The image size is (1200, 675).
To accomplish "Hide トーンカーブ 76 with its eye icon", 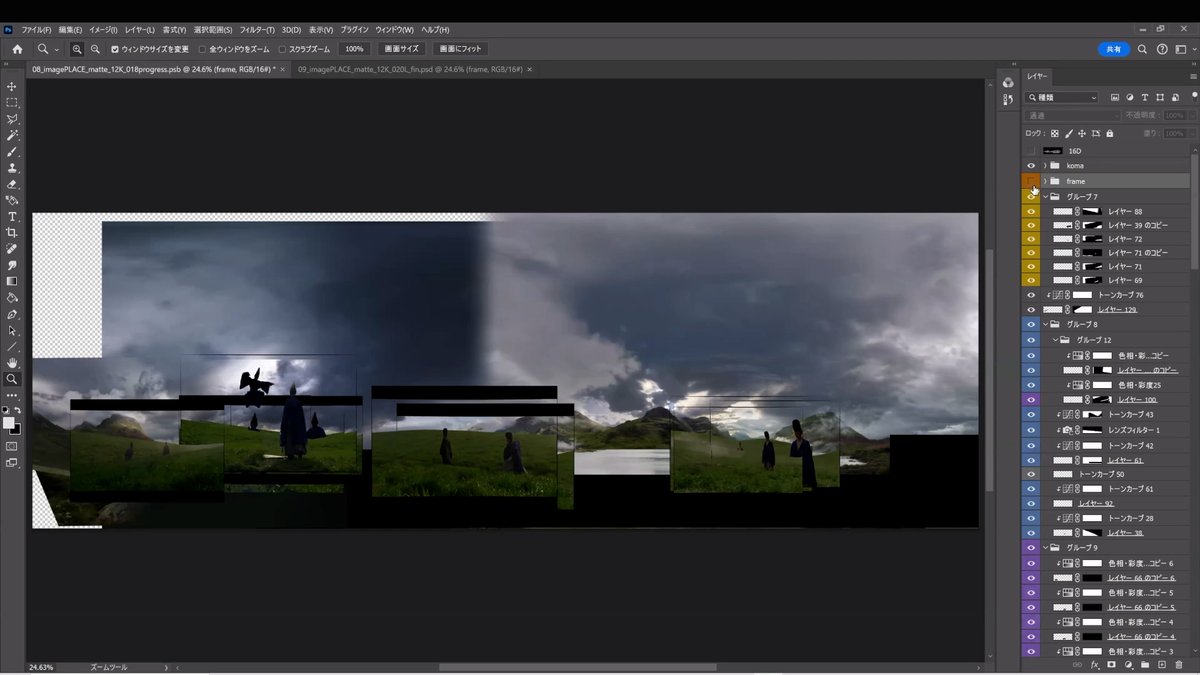I will tap(1031, 295).
